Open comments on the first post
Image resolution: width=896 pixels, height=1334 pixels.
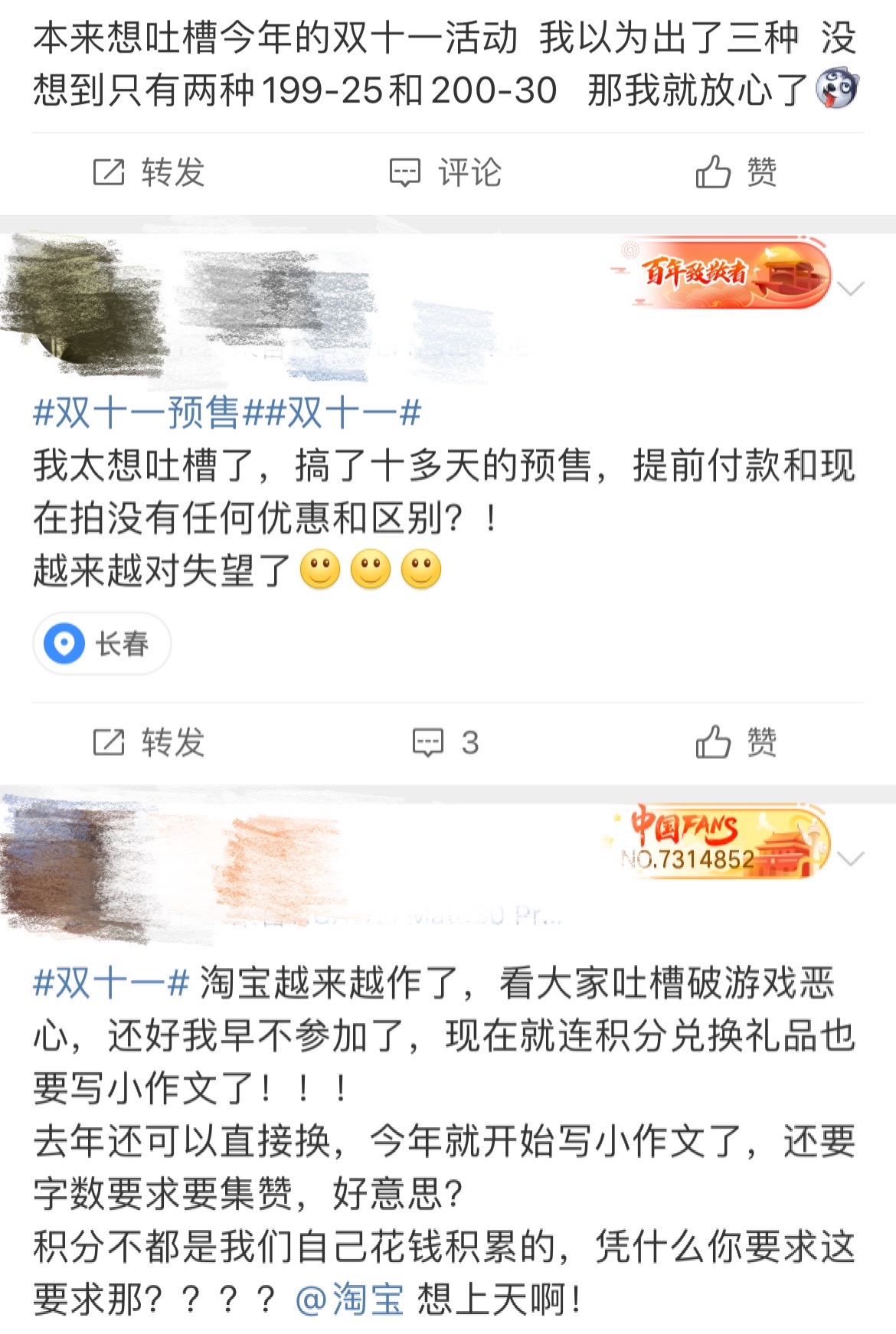[446, 172]
